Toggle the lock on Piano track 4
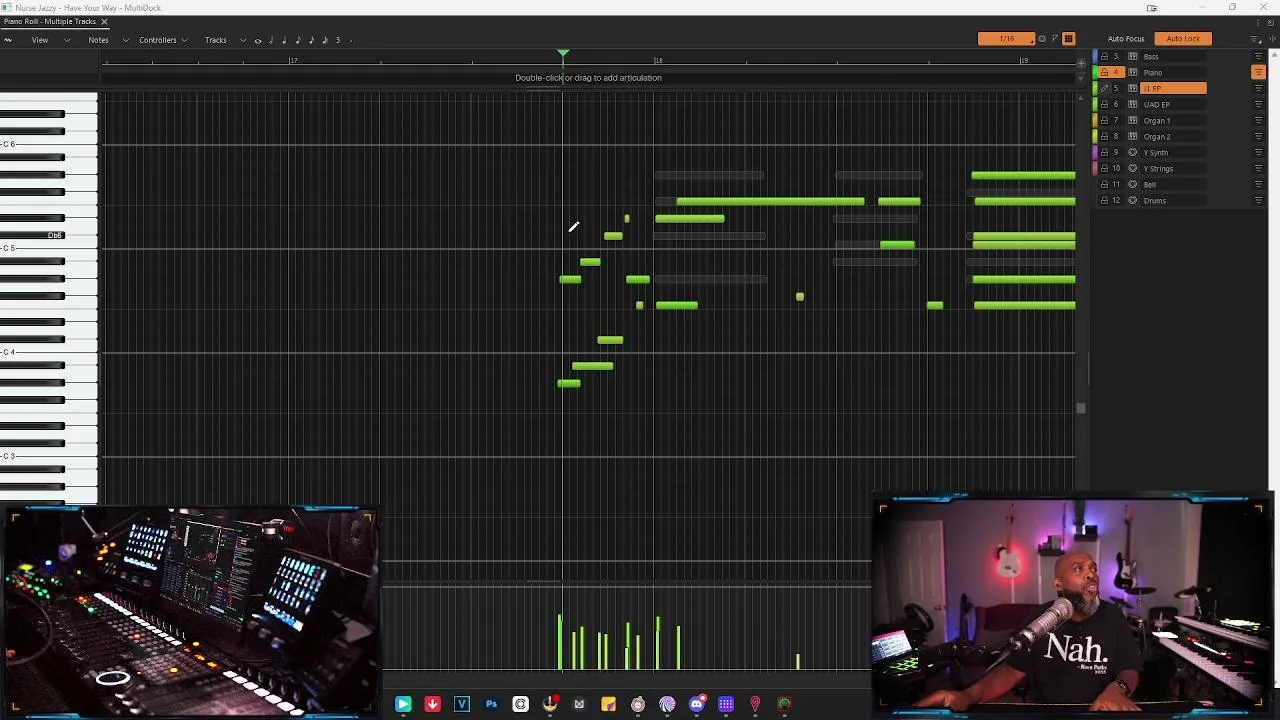The height and width of the screenshot is (720, 1280). pos(1104,72)
